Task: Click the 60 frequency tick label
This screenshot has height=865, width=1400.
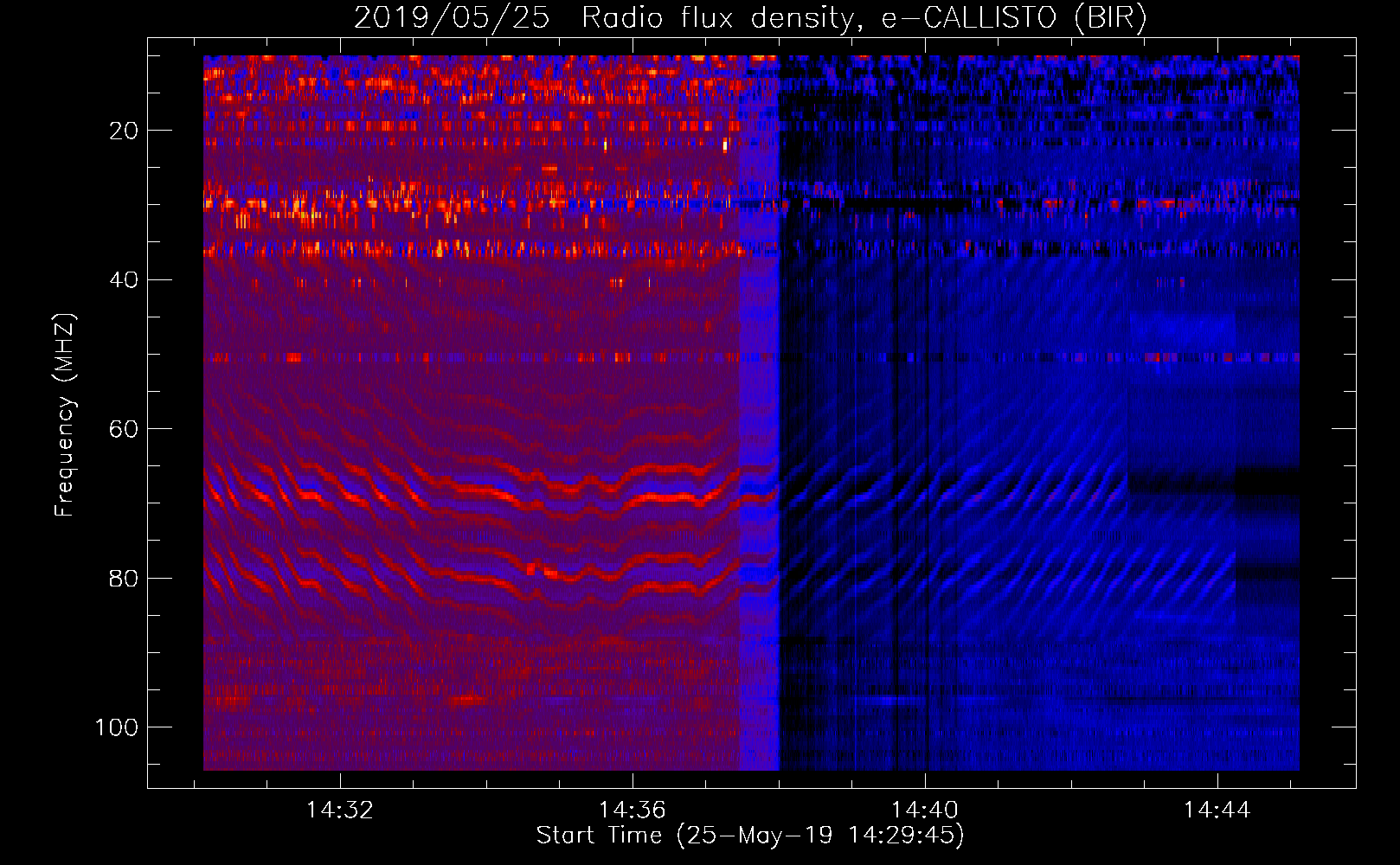Action: point(124,429)
